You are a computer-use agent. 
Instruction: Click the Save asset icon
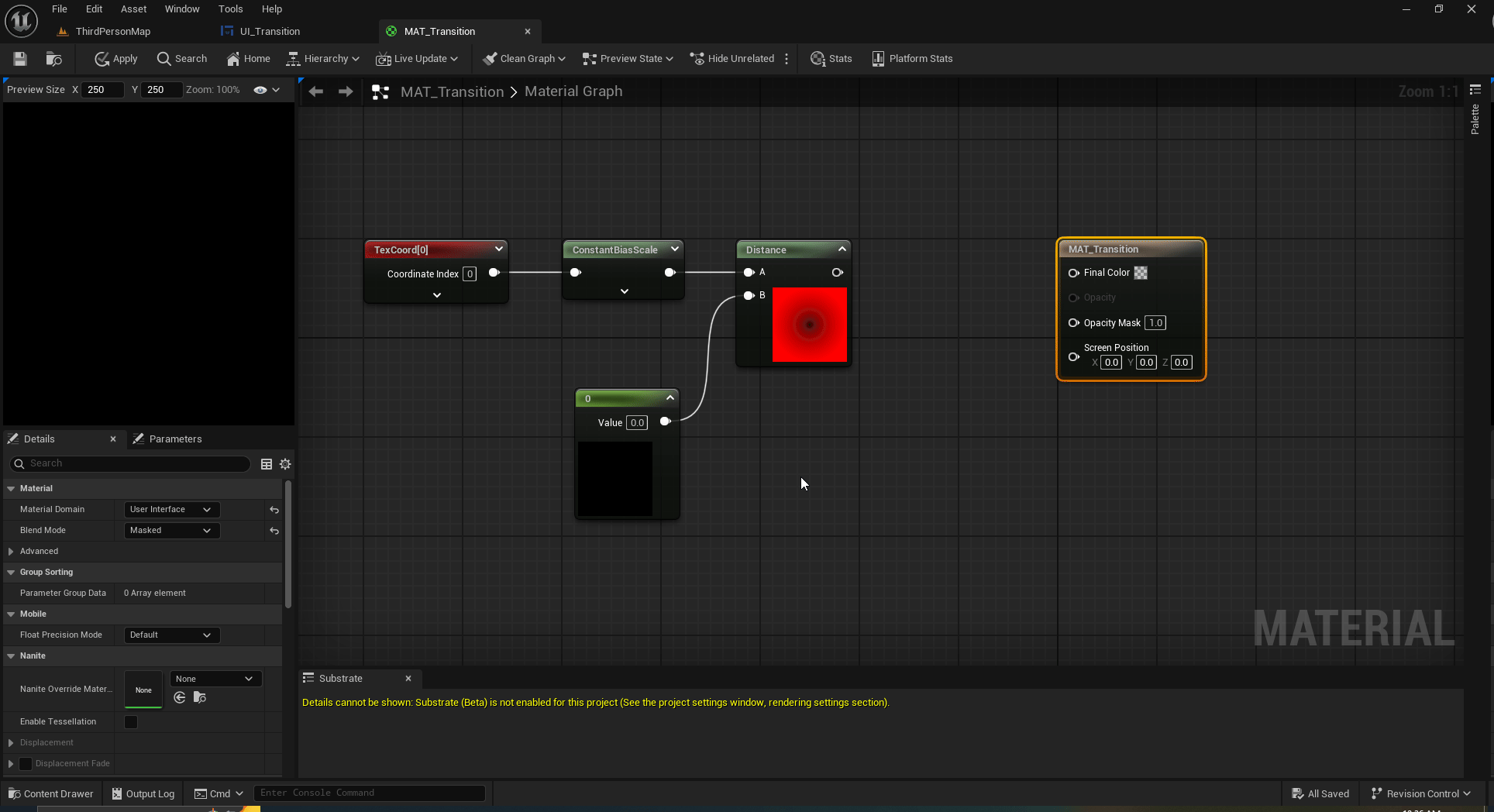tap(20, 59)
